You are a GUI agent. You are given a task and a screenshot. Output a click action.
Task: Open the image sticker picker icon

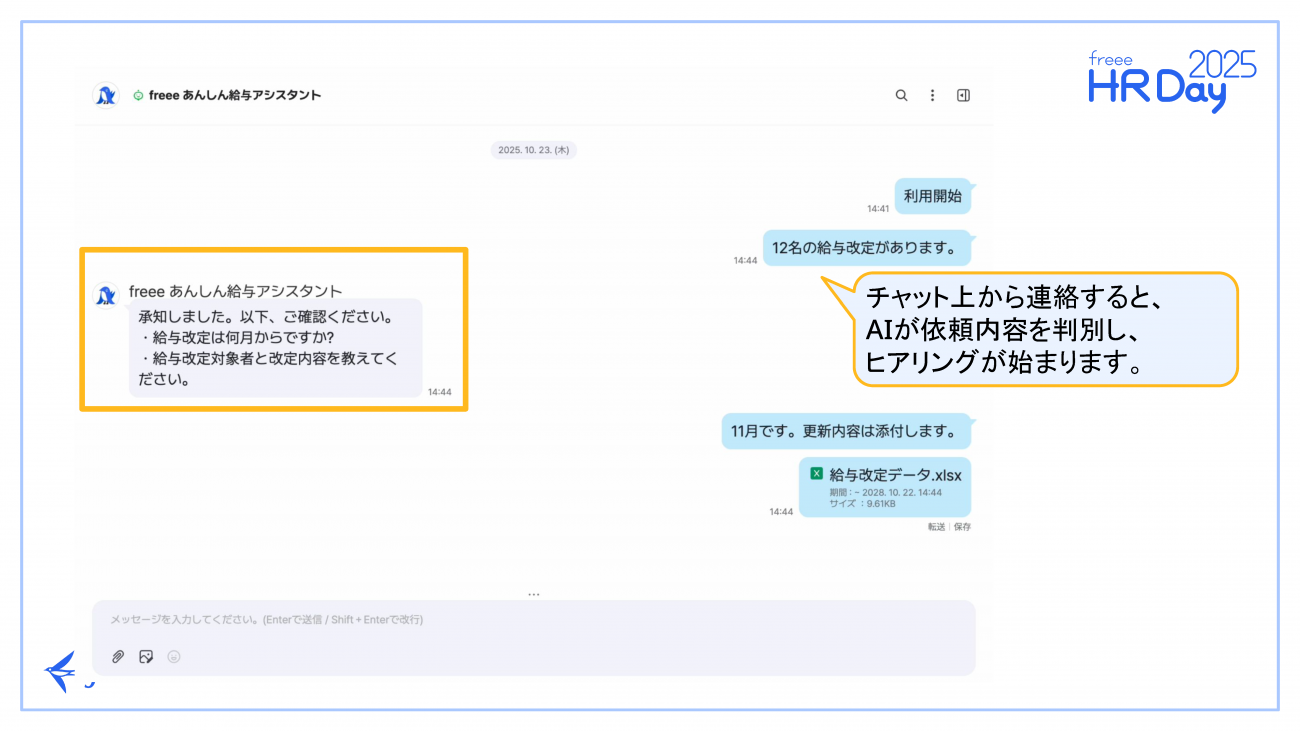[146, 657]
